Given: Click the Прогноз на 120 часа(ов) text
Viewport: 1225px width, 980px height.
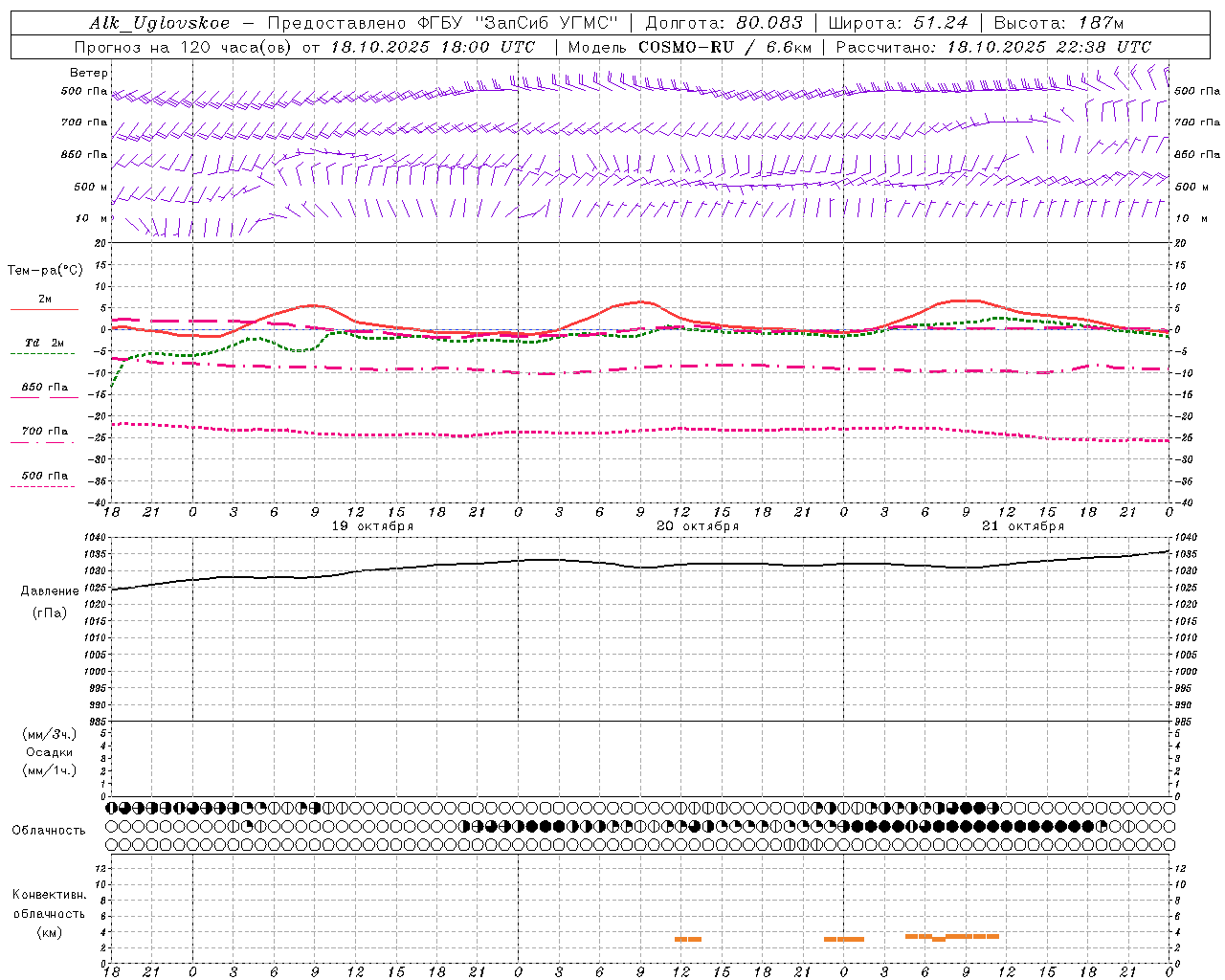Looking at the screenshot, I should coord(184,47).
